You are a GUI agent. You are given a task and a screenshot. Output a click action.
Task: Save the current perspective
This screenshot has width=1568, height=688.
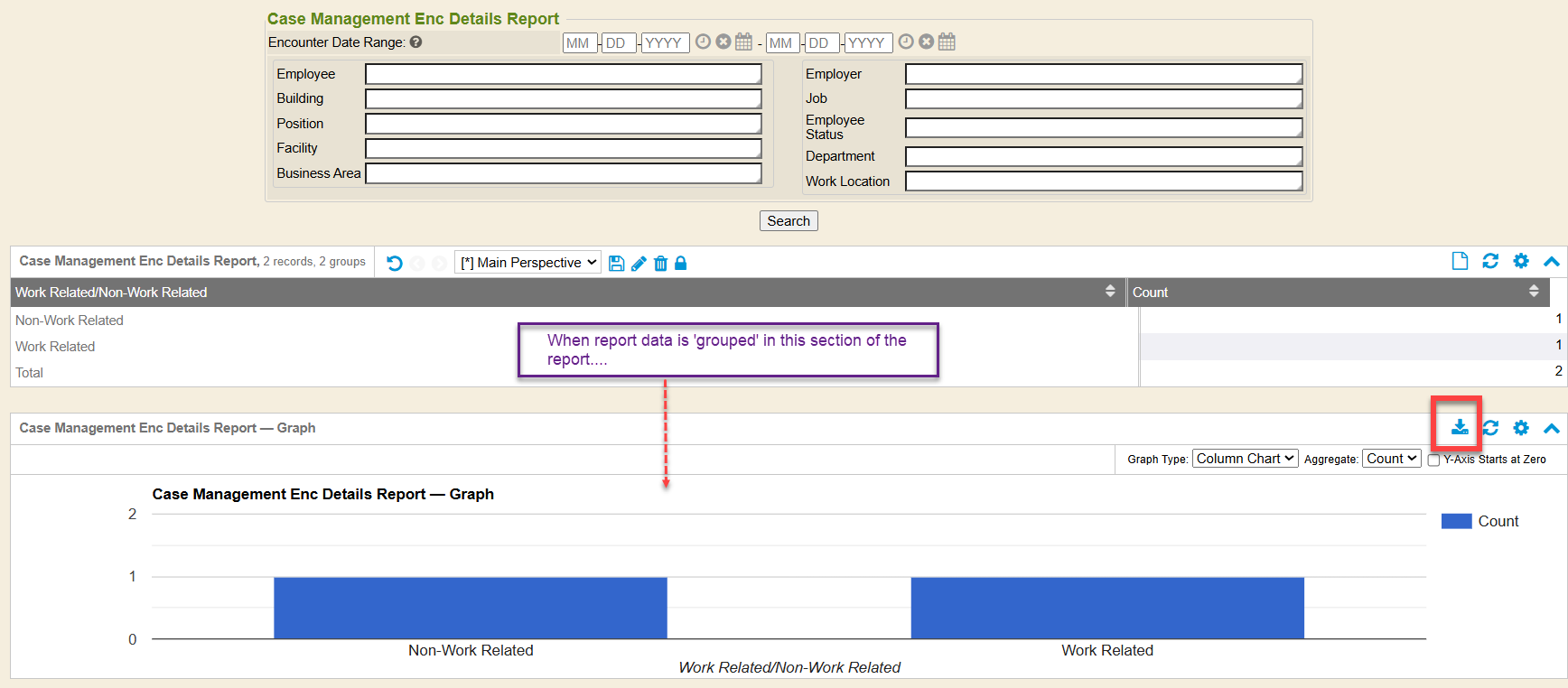pos(616,264)
